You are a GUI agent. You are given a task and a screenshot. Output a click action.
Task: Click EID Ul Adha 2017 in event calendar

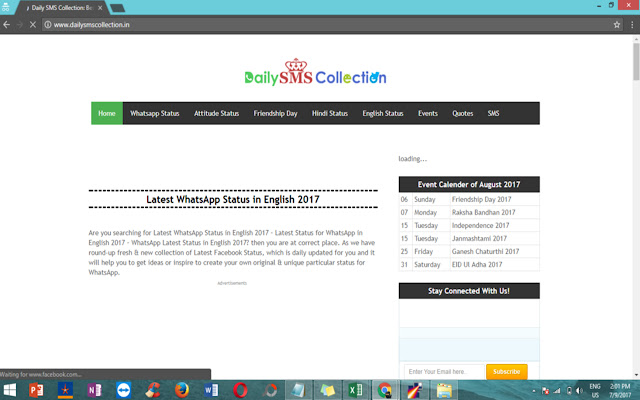[477, 264]
